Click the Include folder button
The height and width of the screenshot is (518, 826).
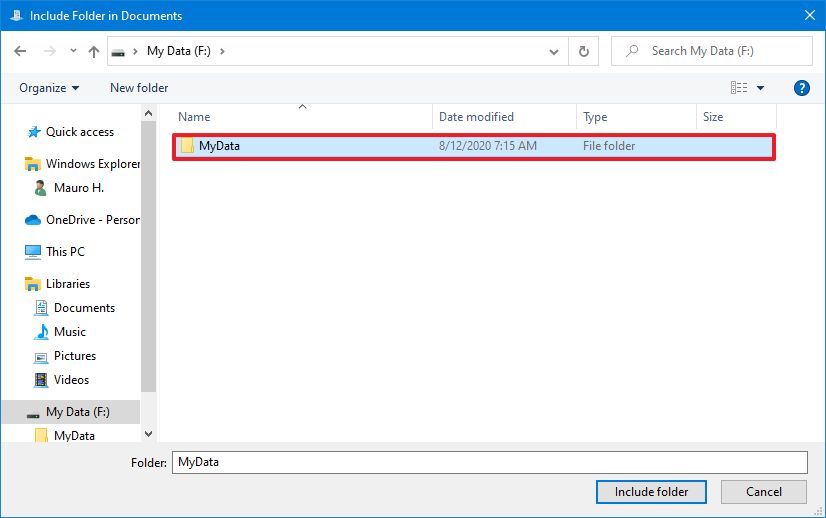click(x=651, y=492)
